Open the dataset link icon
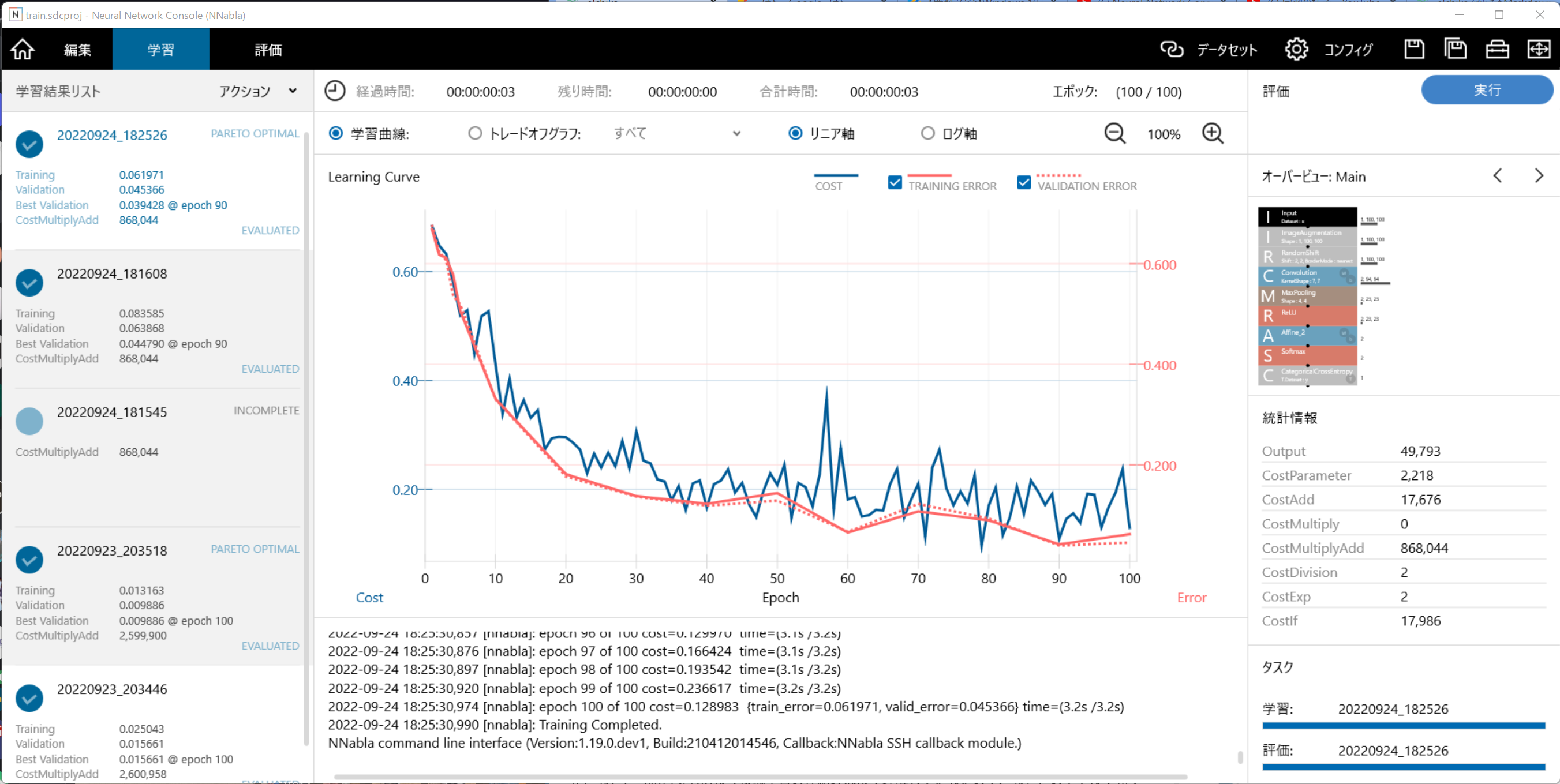Screen dimensions: 1560x784 click(x=1171, y=49)
